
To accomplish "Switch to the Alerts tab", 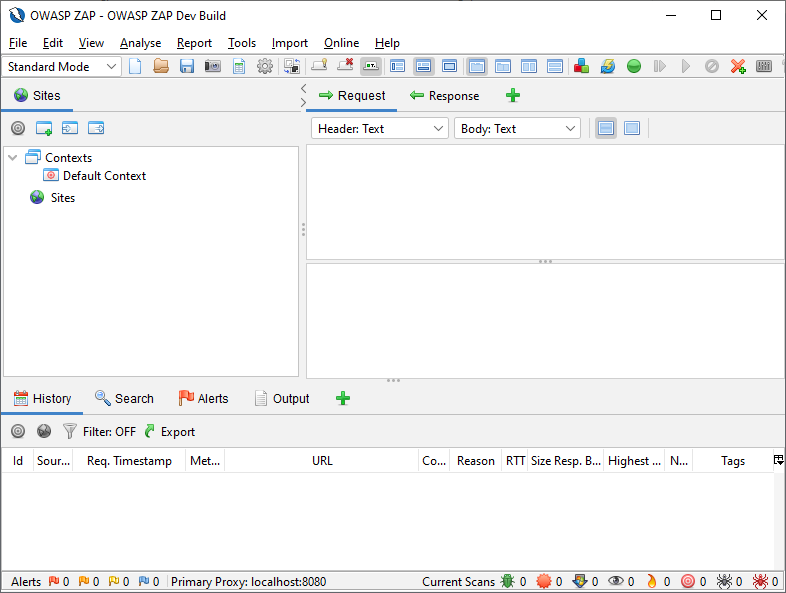I will click(203, 398).
